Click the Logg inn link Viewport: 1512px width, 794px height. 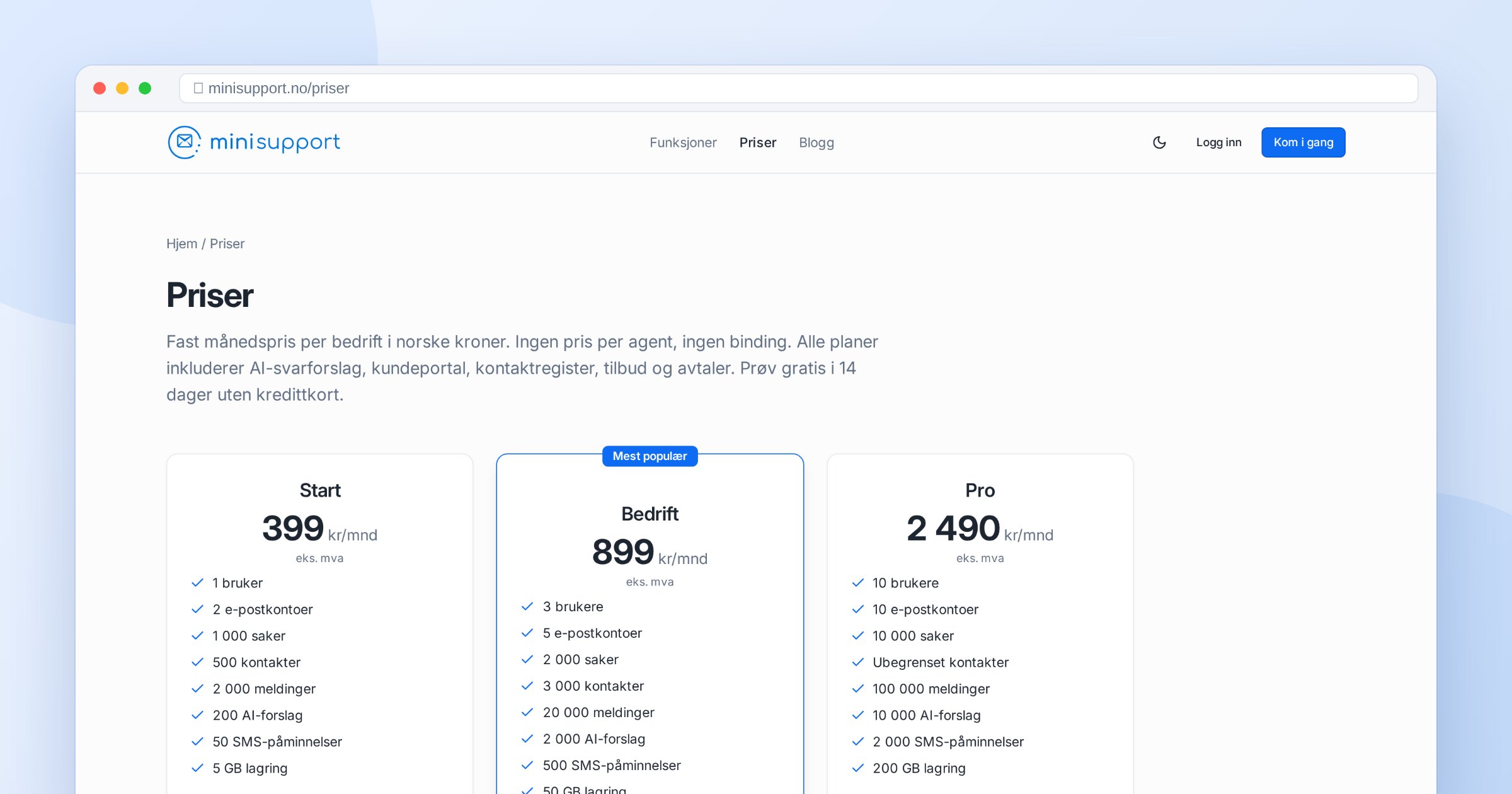pyautogui.click(x=1218, y=142)
